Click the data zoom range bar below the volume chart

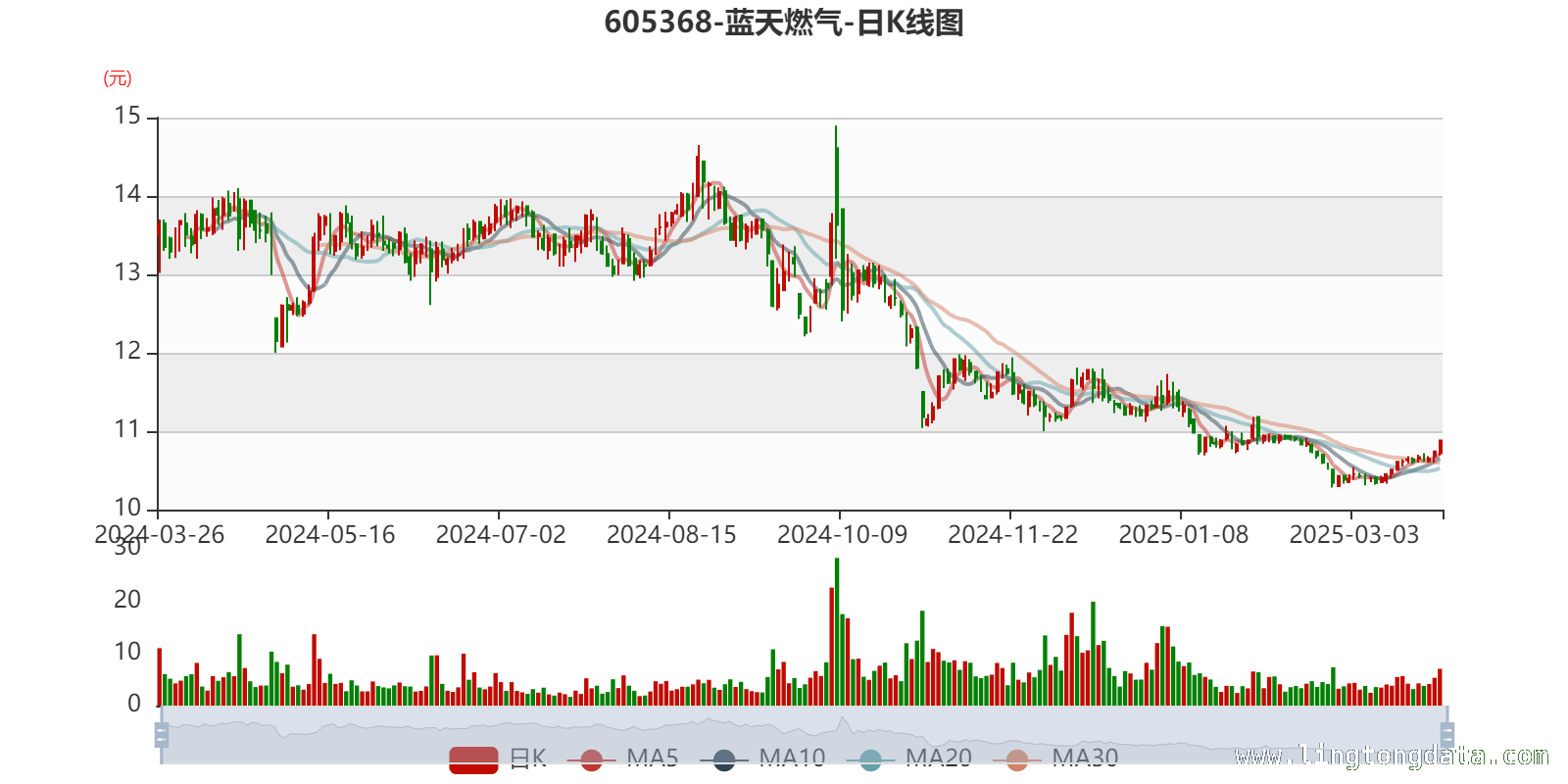click(804, 734)
